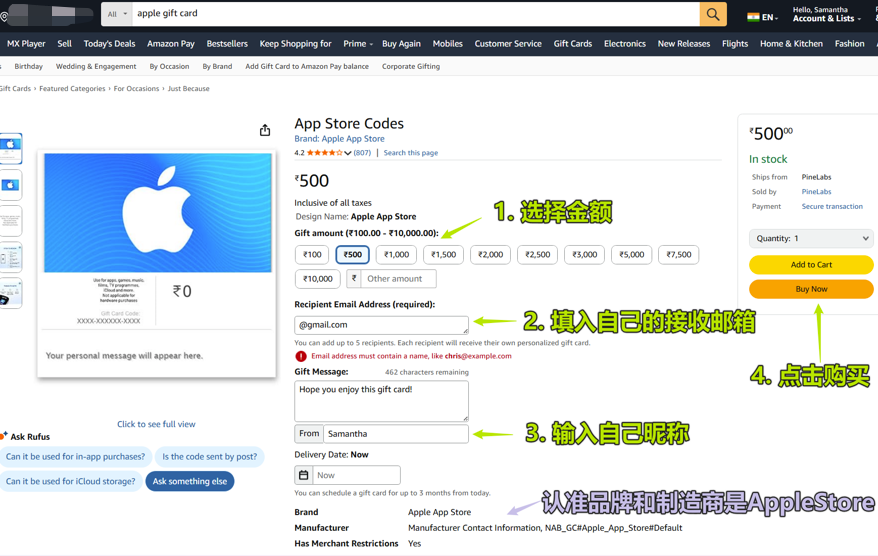The height and width of the screenshot is (556, 878).
Task: Open the Brand: Apple App Store link
Action: pos(339,139)
